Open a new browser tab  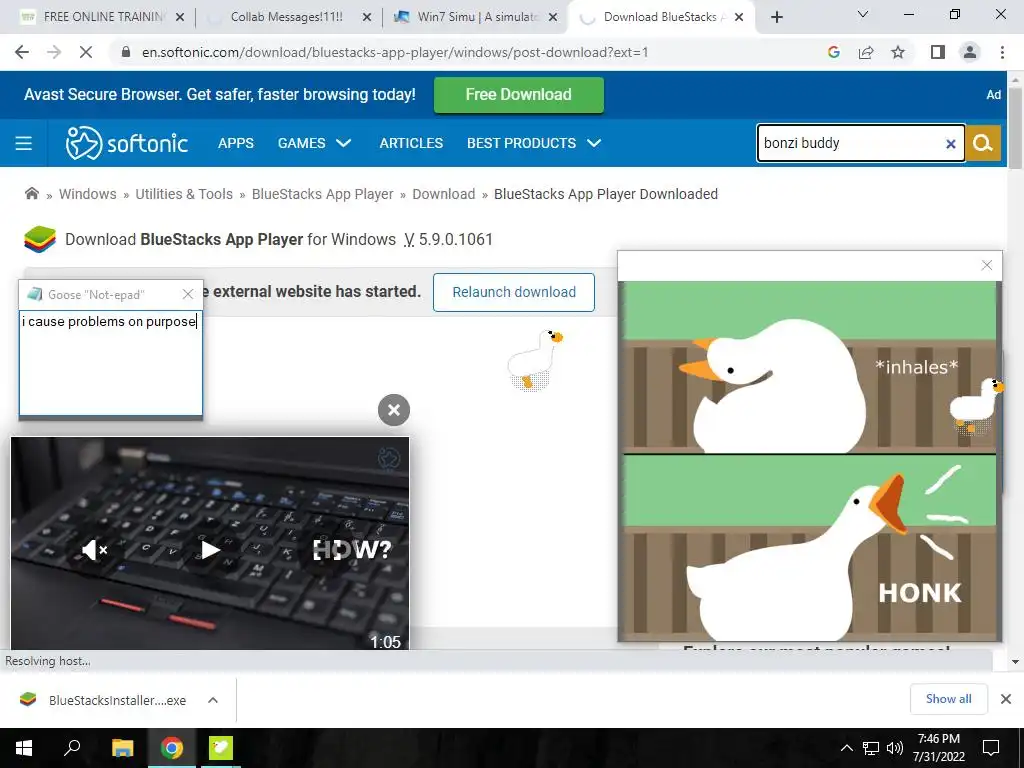pyautogui.click(x=776, y=17)
